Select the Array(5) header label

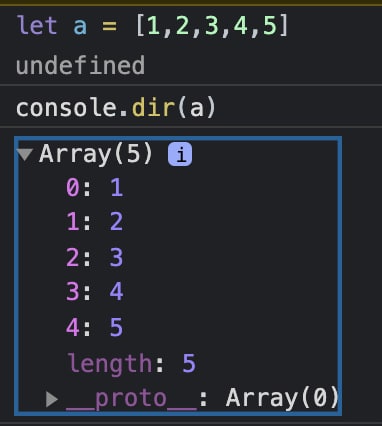[x=96, y=154]
